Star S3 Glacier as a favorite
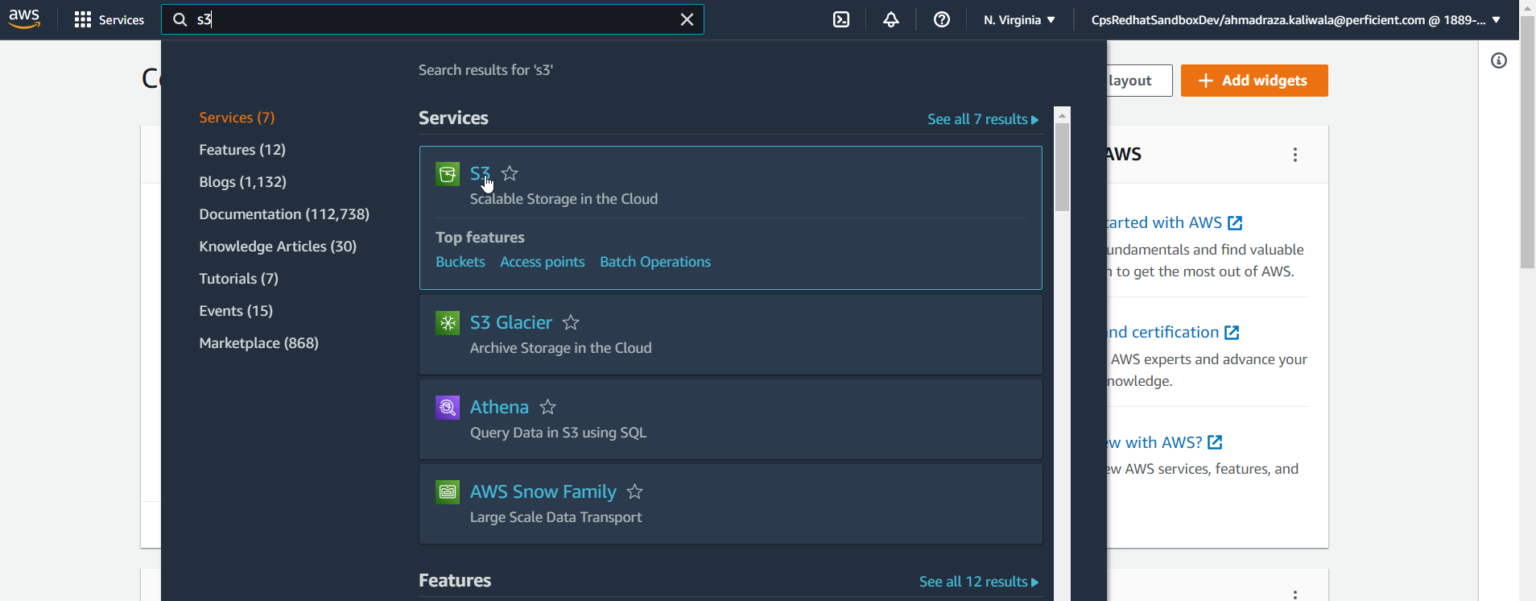 point(570,322)
